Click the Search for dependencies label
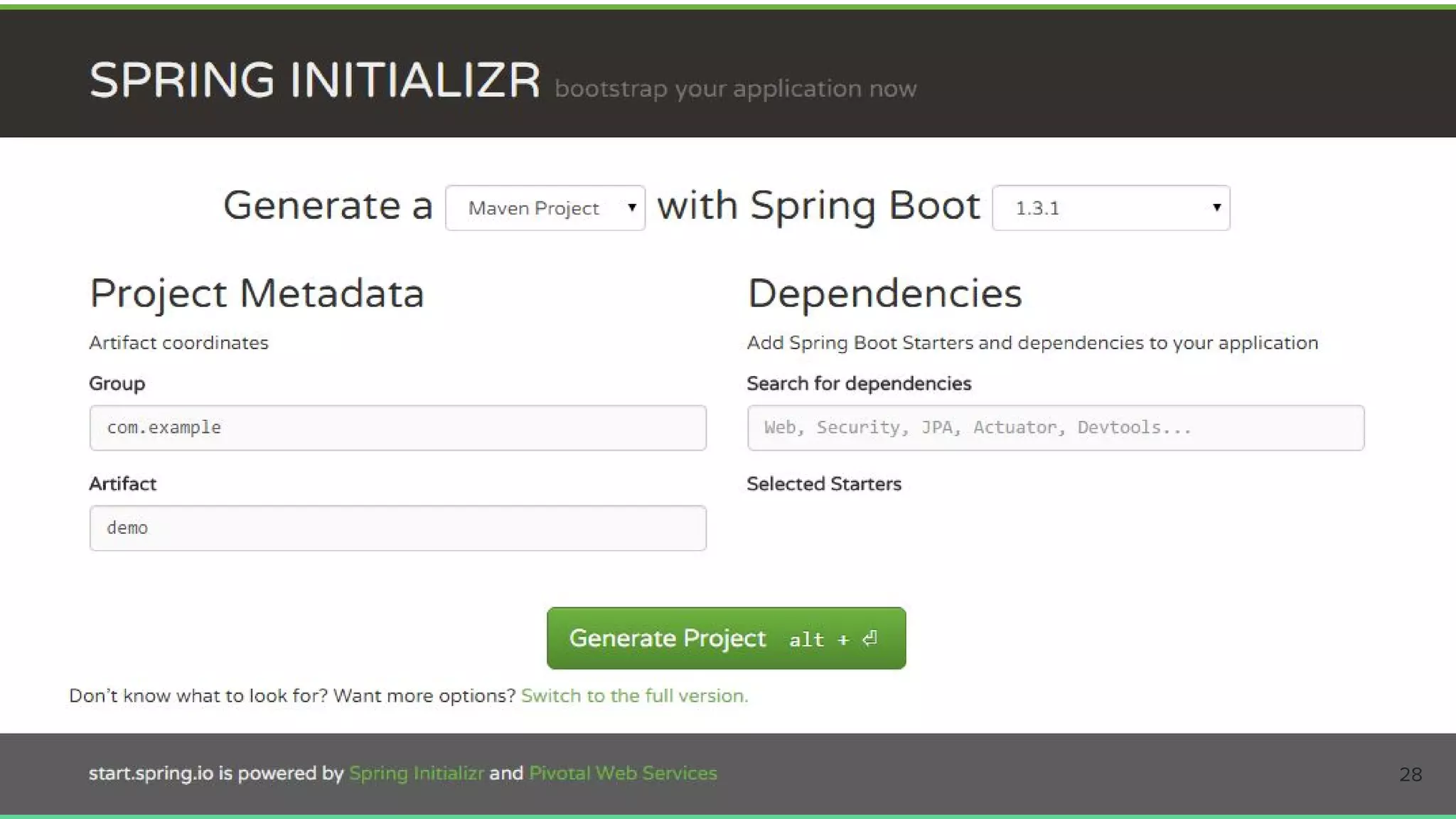 pos(858,384)
